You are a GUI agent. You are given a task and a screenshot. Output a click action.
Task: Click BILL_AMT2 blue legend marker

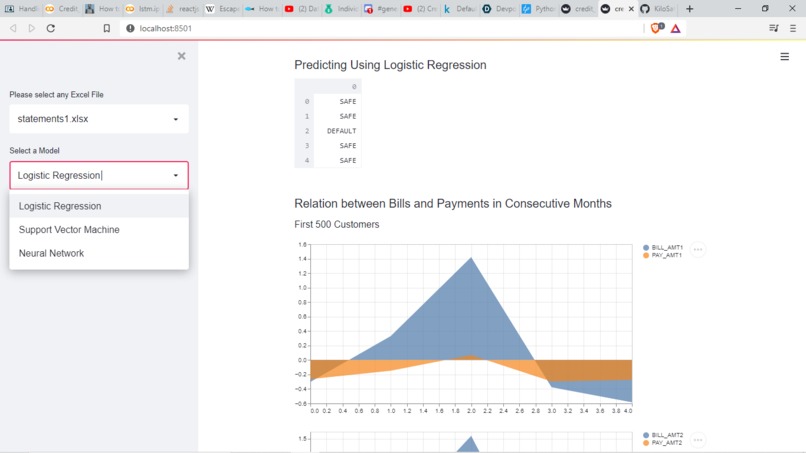point(646,435)
